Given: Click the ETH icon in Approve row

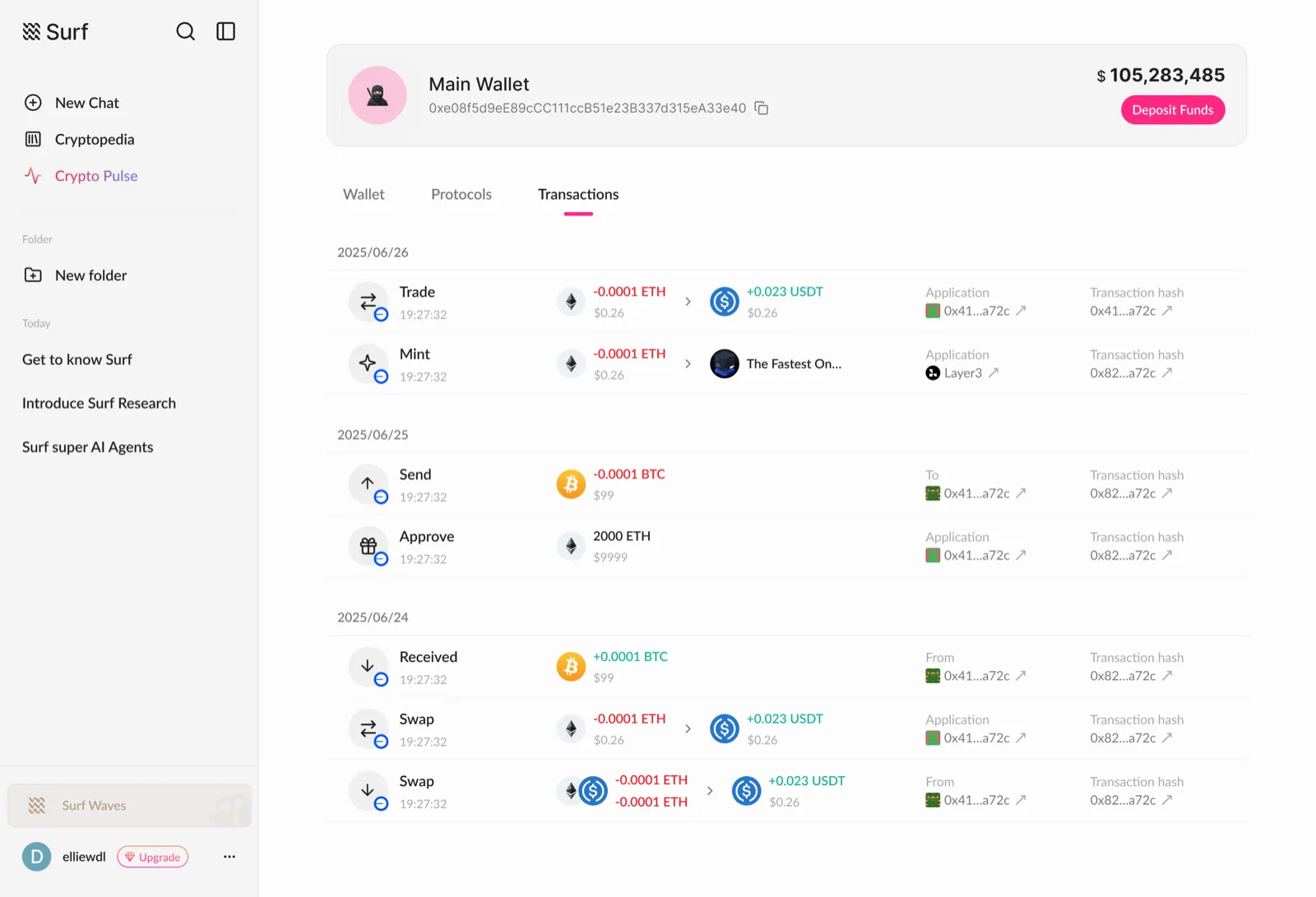Looking at the screenshot, I should 571,546.
